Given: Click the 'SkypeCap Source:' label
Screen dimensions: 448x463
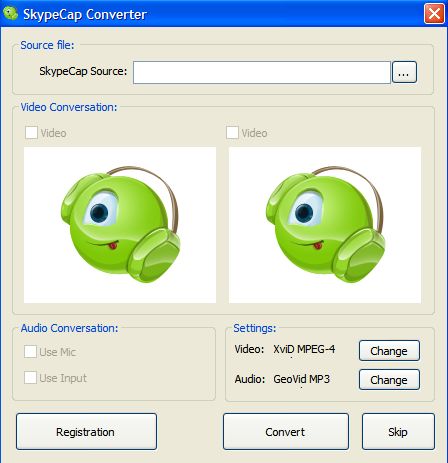Looking at the screenshot, I should [83, 71].
